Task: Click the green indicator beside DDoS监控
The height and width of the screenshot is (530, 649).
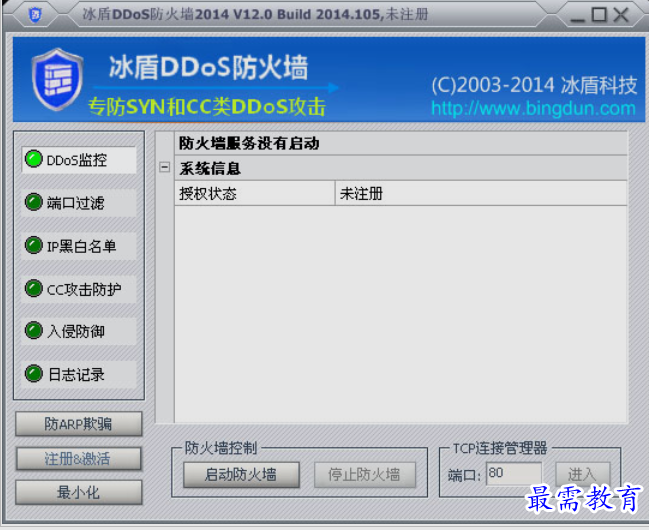Action: 34,159
